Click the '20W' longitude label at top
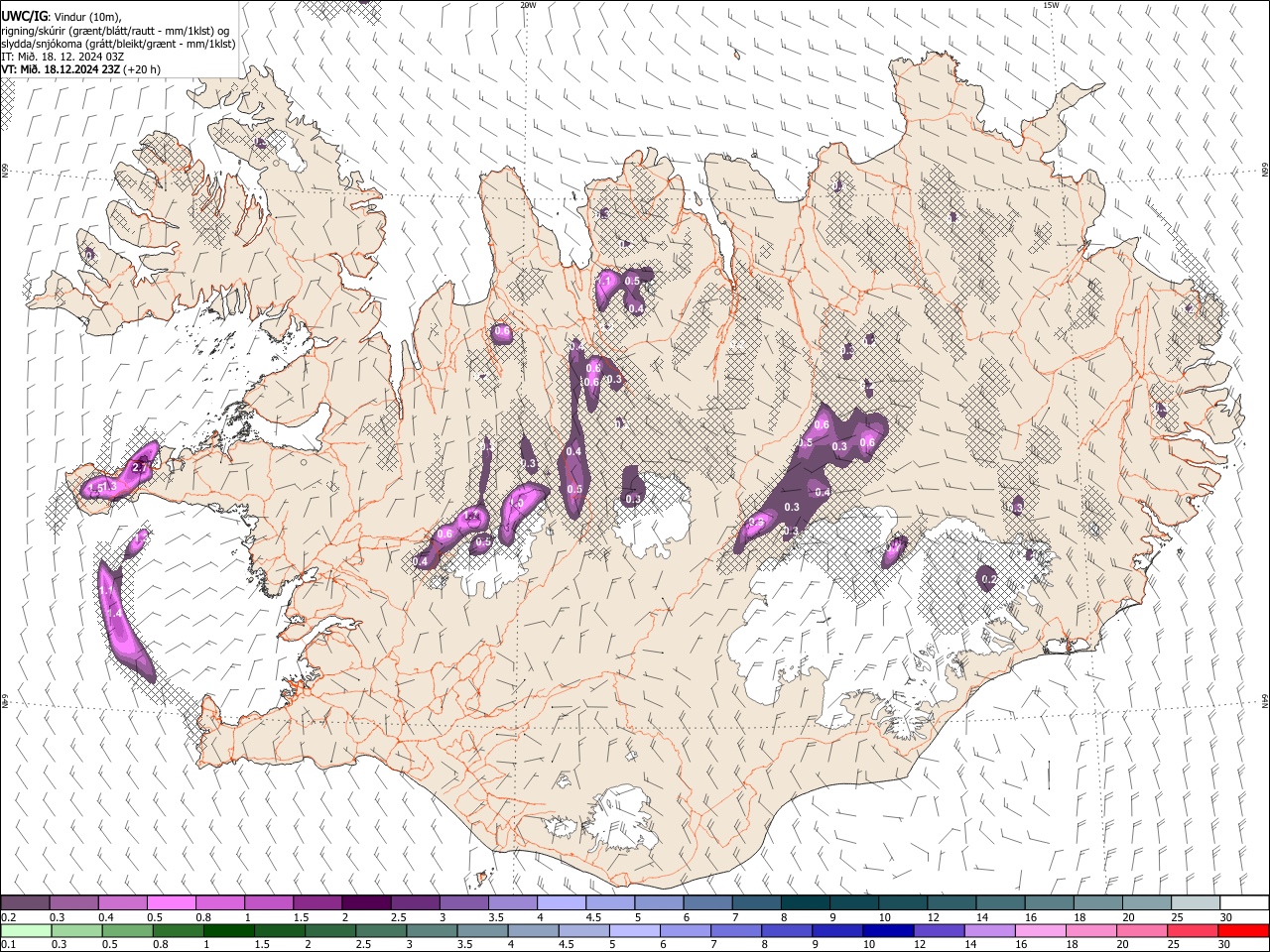Image resolution: width=1270 pixels, height=952 pixels. tap(528, 5)
